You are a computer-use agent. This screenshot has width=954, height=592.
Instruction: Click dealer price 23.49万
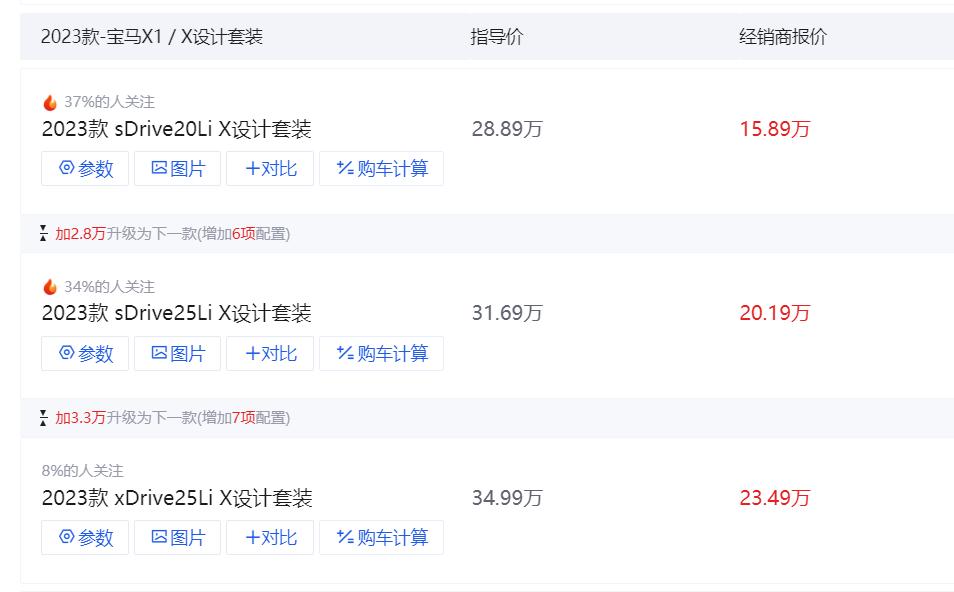coord(774,498)
